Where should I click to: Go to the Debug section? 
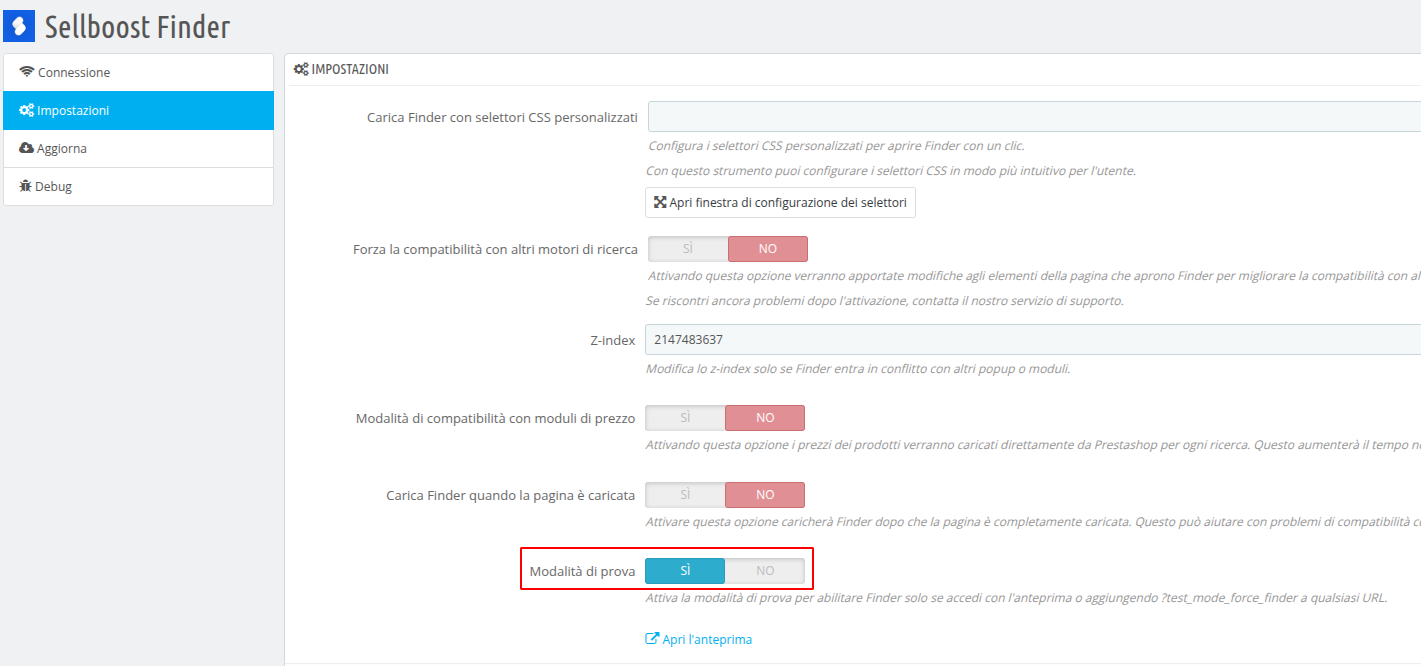[139, 187]
